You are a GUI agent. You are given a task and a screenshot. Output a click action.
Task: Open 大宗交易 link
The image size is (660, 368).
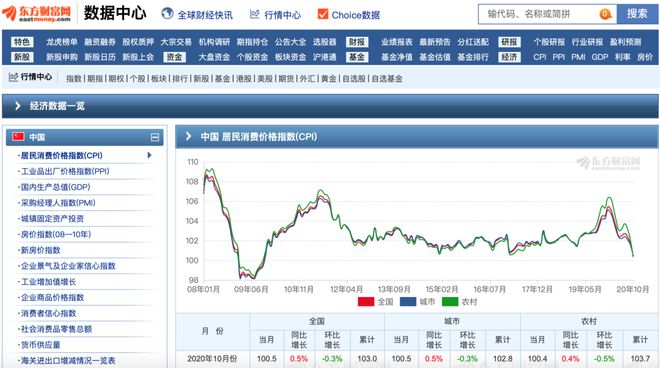click(176, 42)
